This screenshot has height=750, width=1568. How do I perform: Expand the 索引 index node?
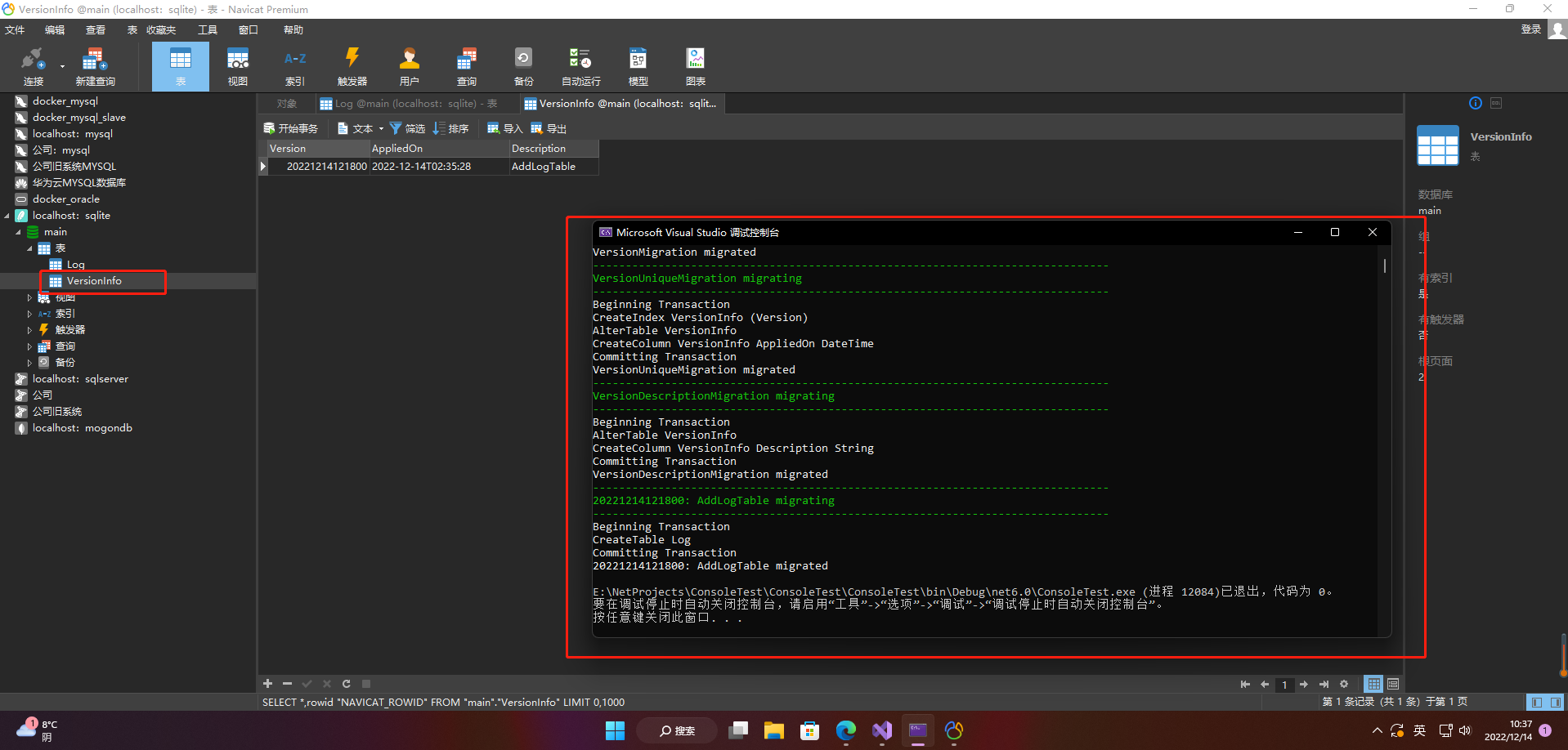tap(30, 314)
